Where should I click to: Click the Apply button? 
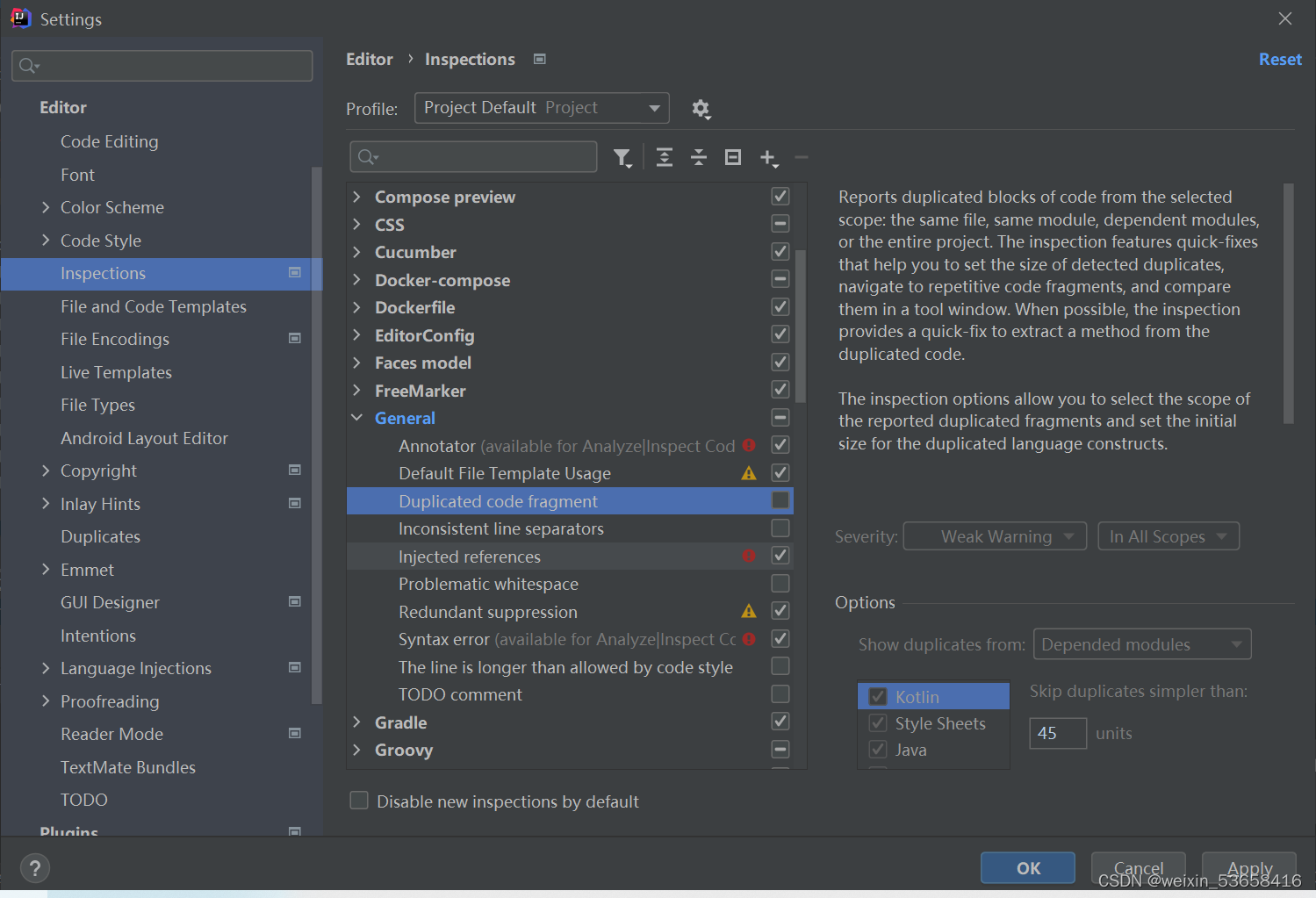(x=1249, y=868)
